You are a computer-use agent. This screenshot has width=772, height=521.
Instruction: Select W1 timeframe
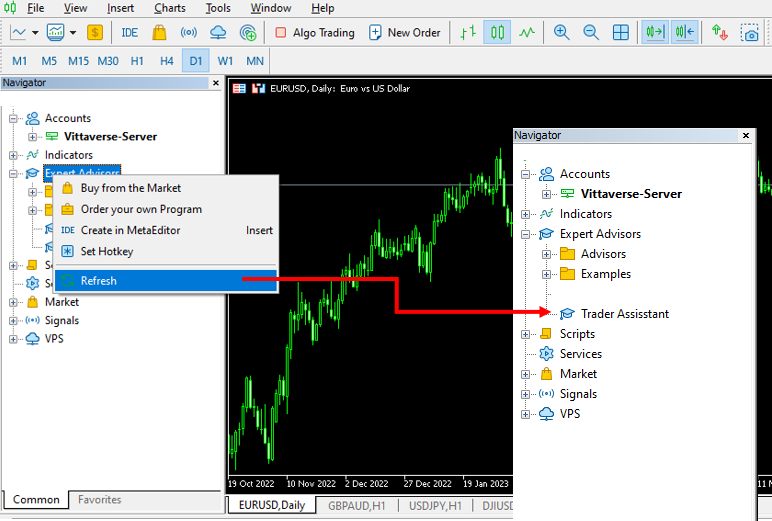[x=225, y=61]
